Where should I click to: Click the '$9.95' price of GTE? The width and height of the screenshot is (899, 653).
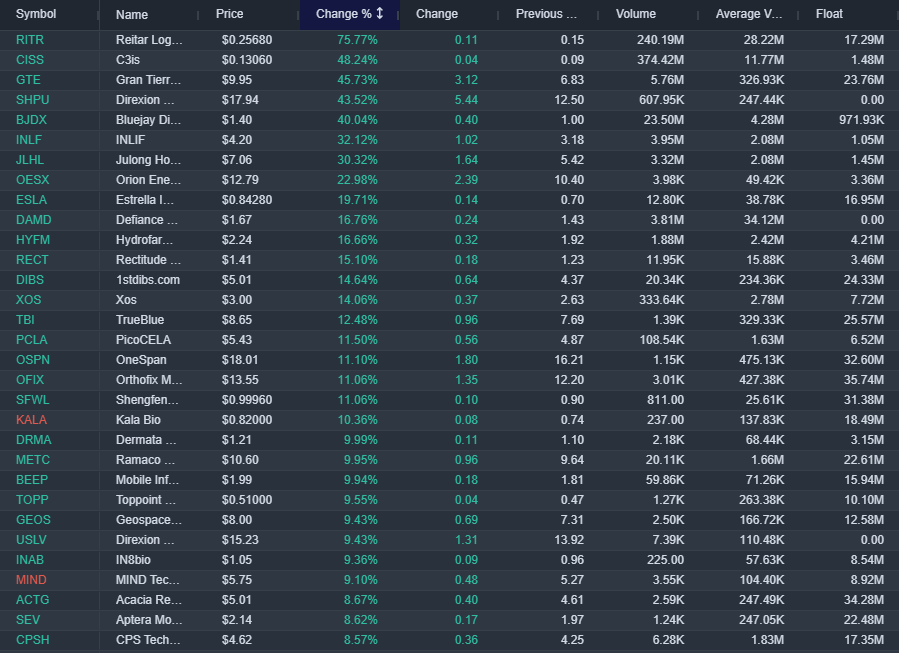click(237, 80)
